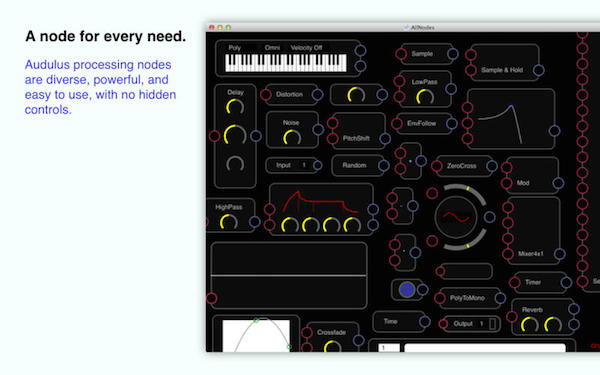Click the Distortion node output port
Screen dimensions: 600x375
click(x=317, y=95)
